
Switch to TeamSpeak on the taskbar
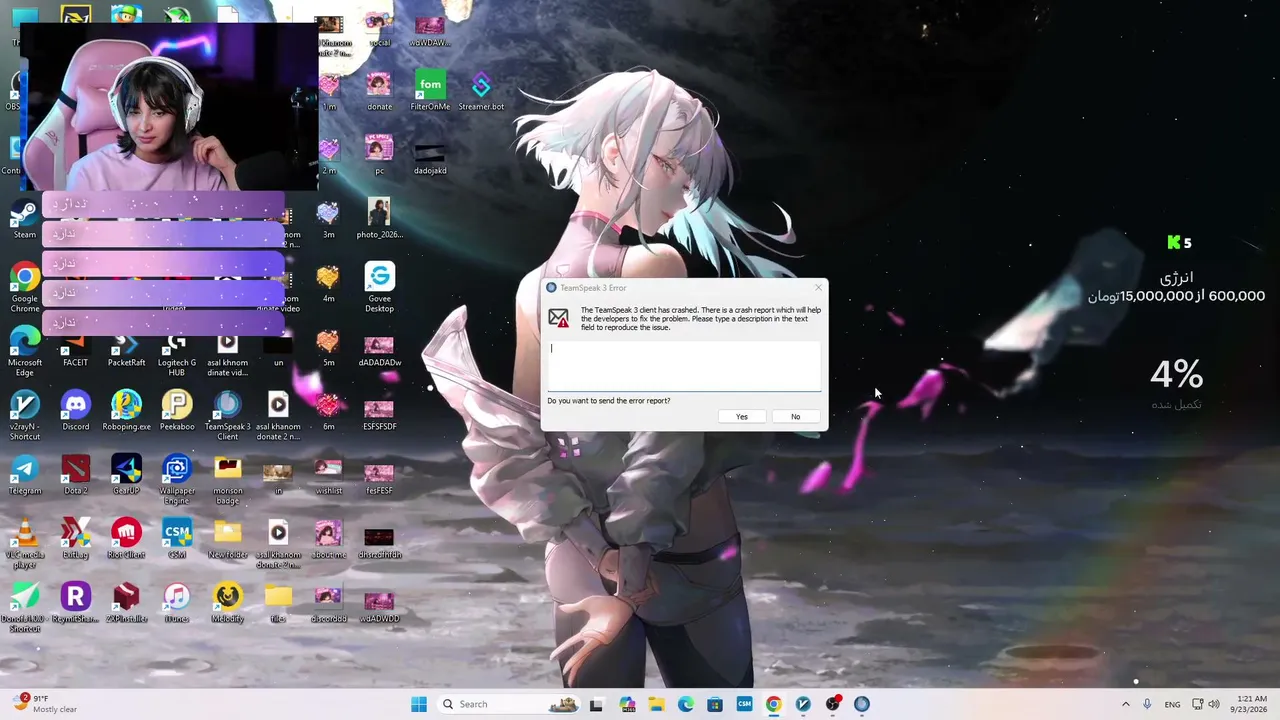(862, 704)
